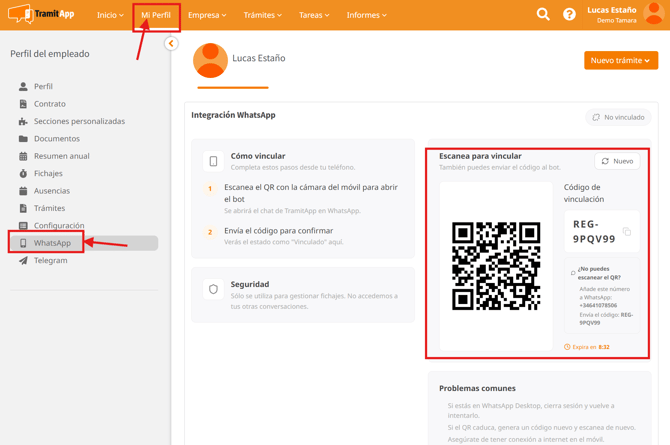Select WhatsApp in the sidebar
This screenshot has height=445, width=670.
52,243
